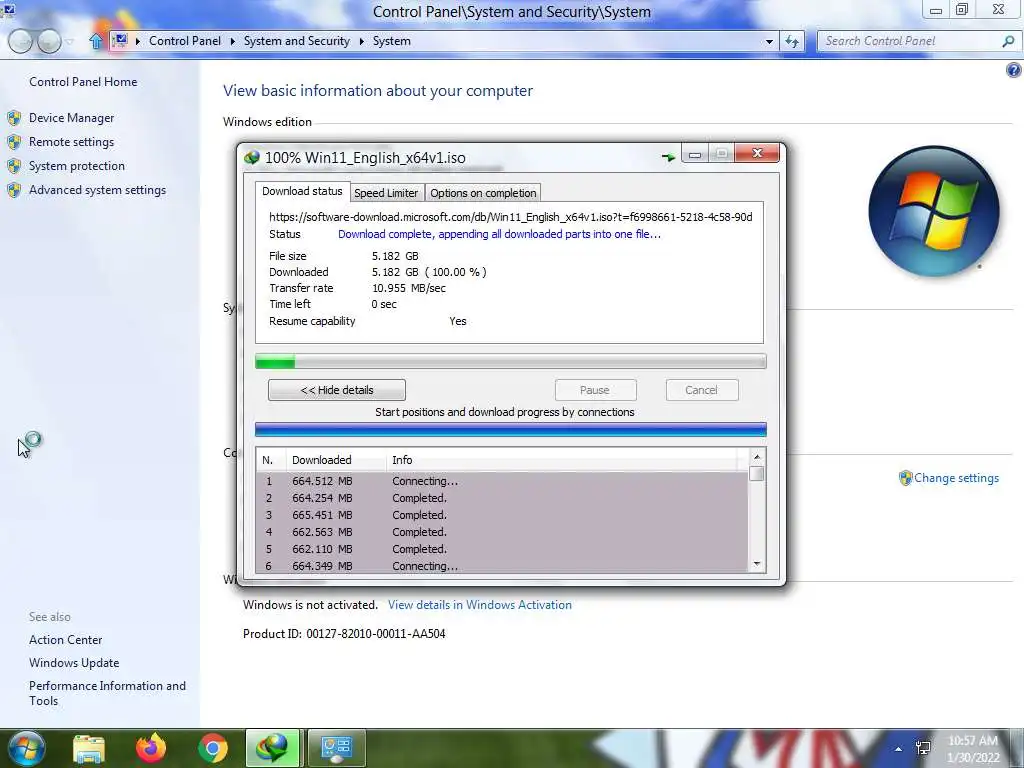This screenshot has width=1024, height=768.
Task: Click connections list scroll up arrow
Action: (757, 457)
